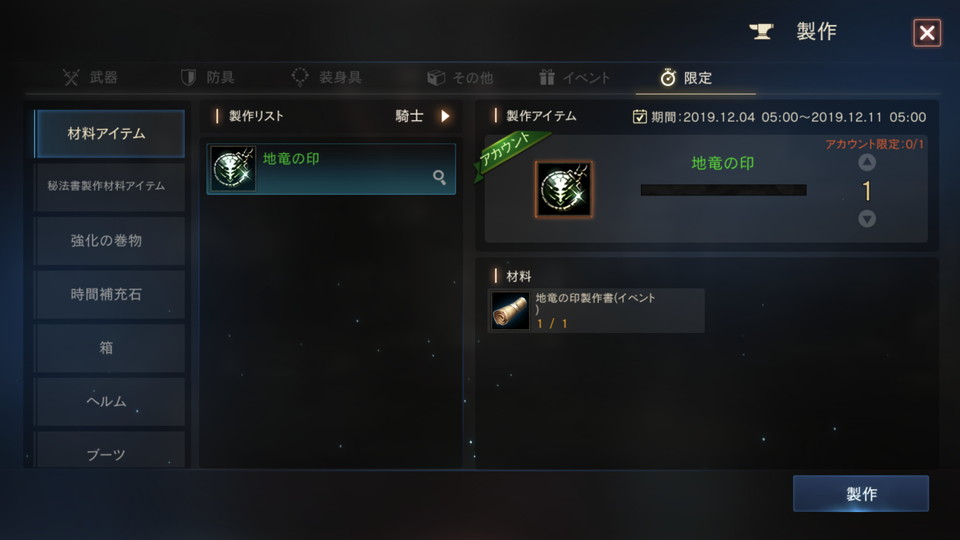Click the anvil icon beside 製作 title
960x540 pixels.
(761, 31)
